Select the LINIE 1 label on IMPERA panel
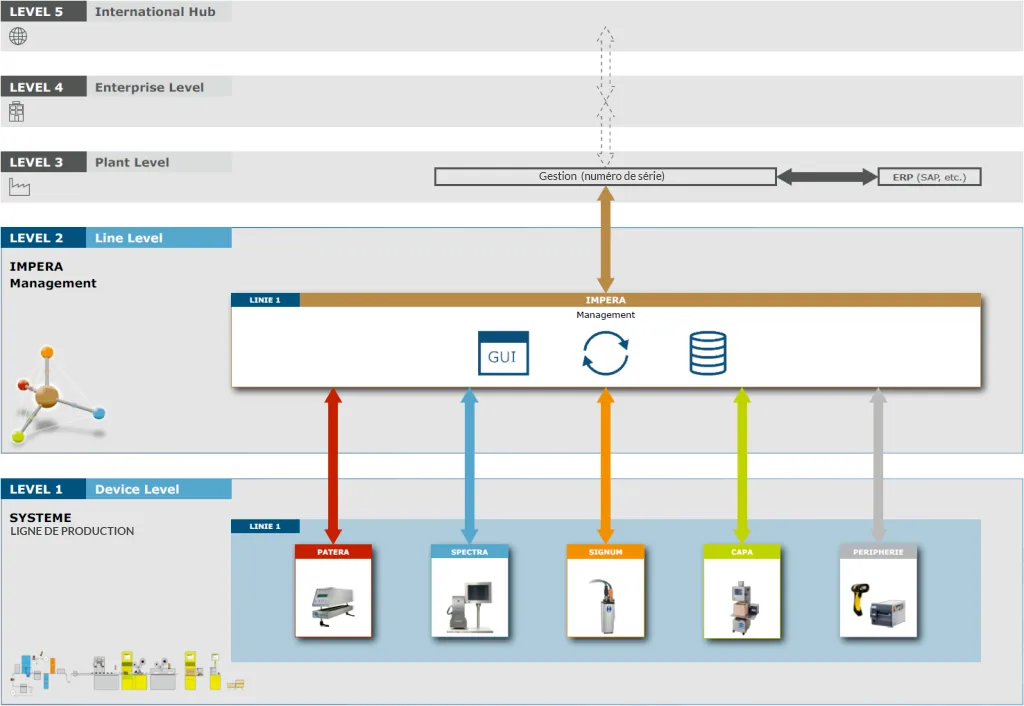The height and width of the screenshot is (706, 1024). (x=265, y=300)
